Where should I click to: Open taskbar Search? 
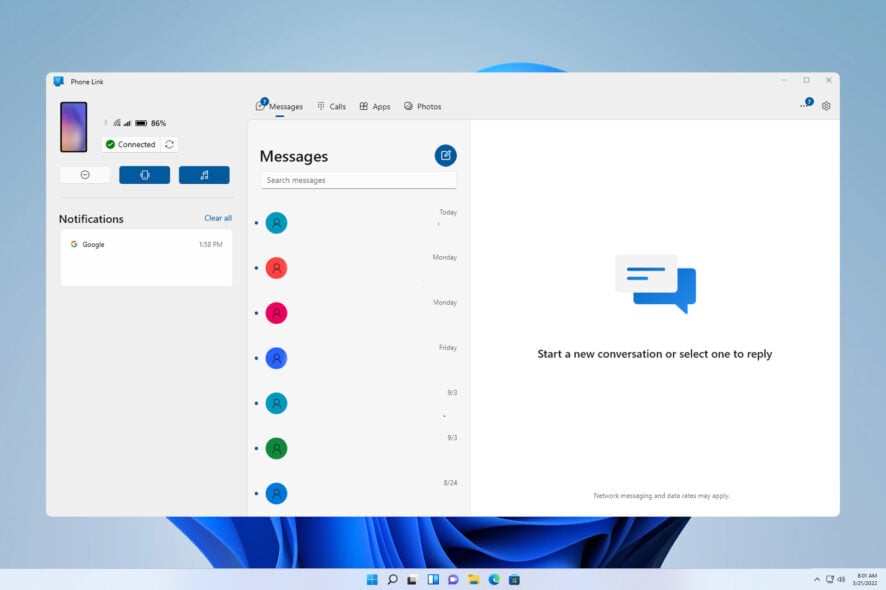coord(392,579)
